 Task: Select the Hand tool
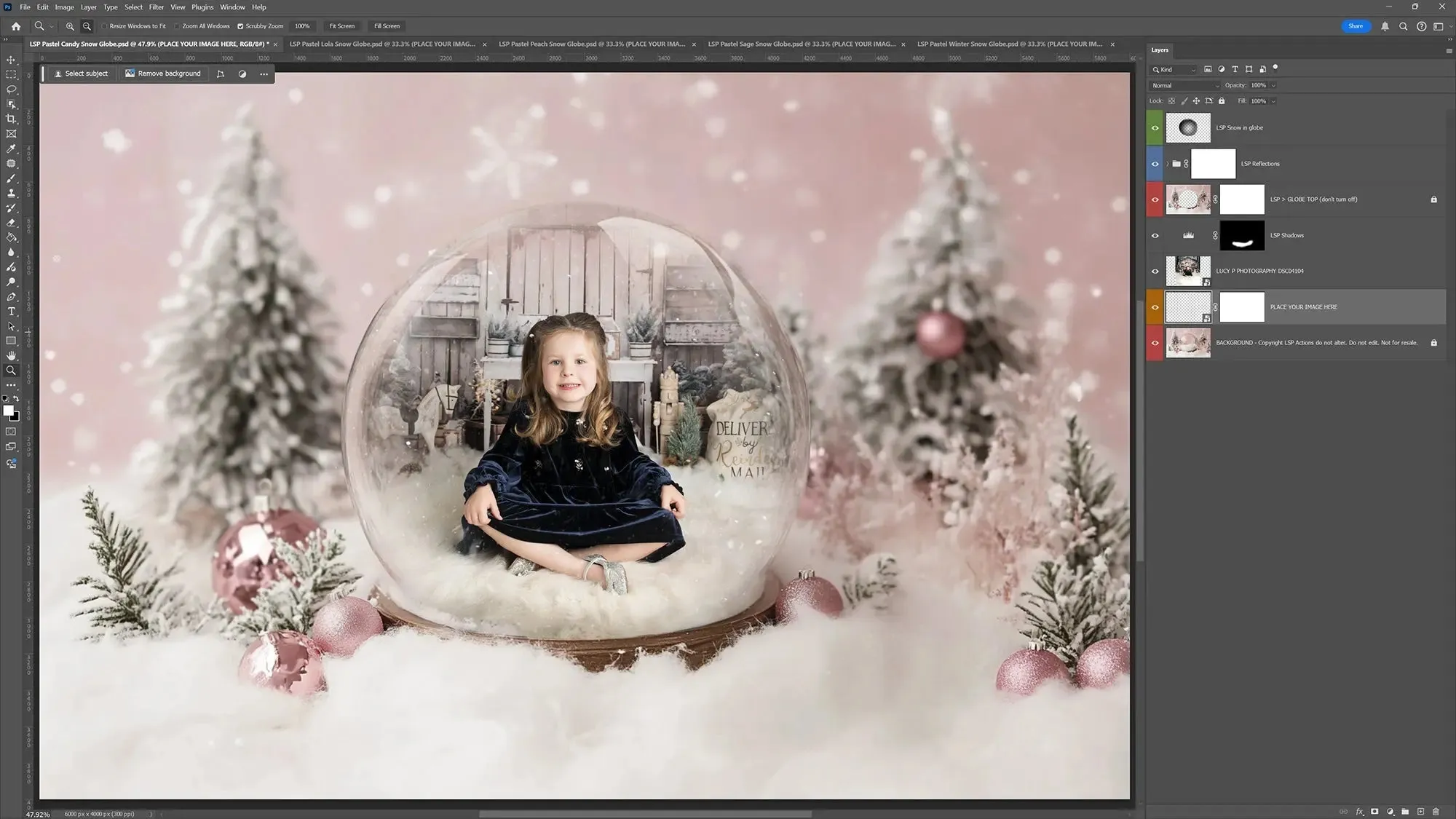tap(11, 356)
